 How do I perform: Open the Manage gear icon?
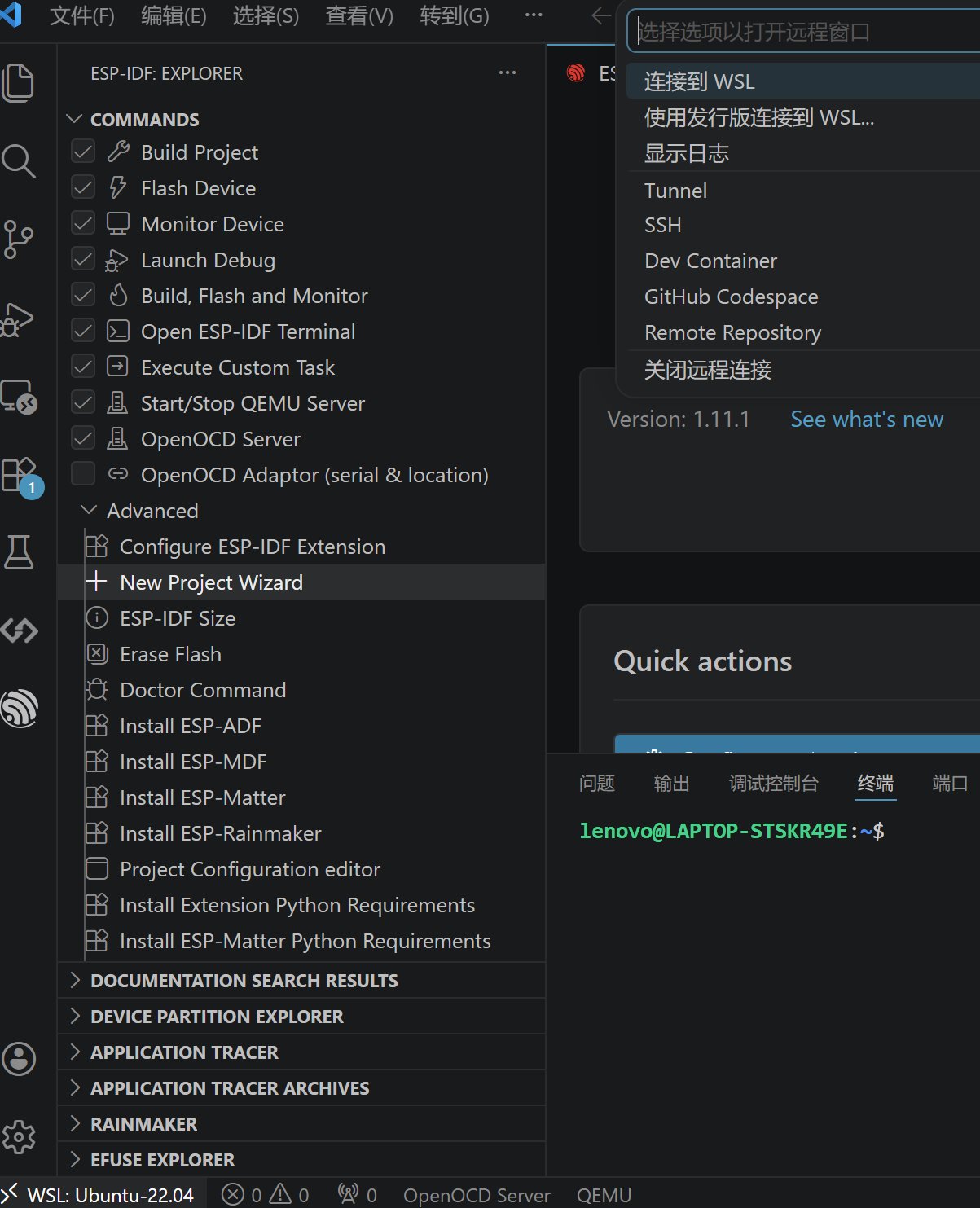pos(19,1137)
